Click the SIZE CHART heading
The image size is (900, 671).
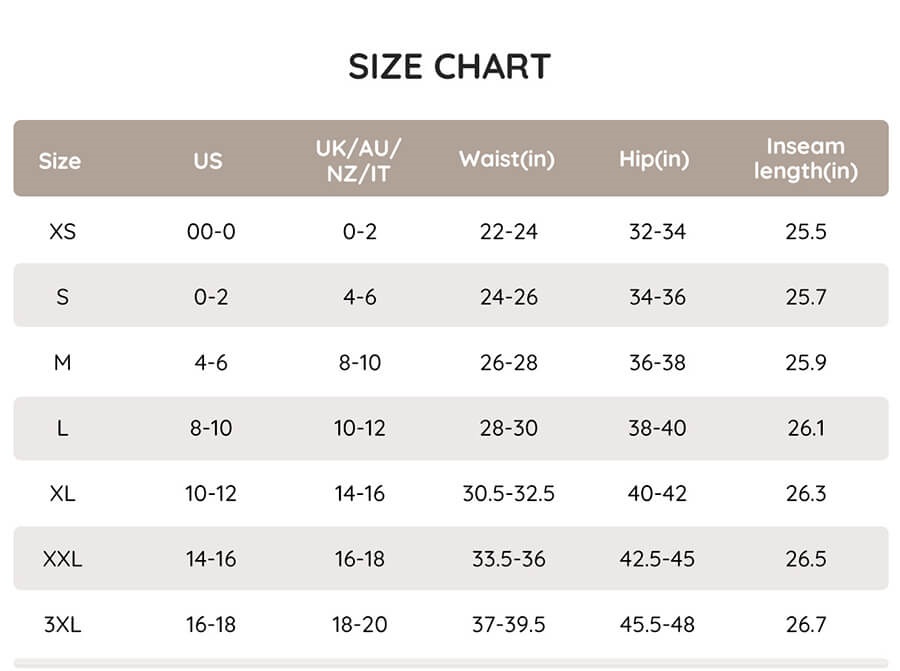[x=449, y=67]
